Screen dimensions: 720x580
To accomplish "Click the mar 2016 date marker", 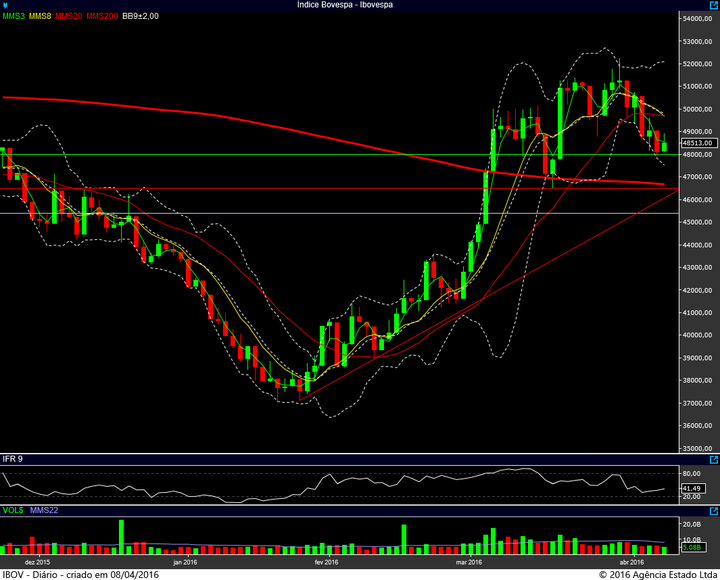I will click(x=468, y=562).
